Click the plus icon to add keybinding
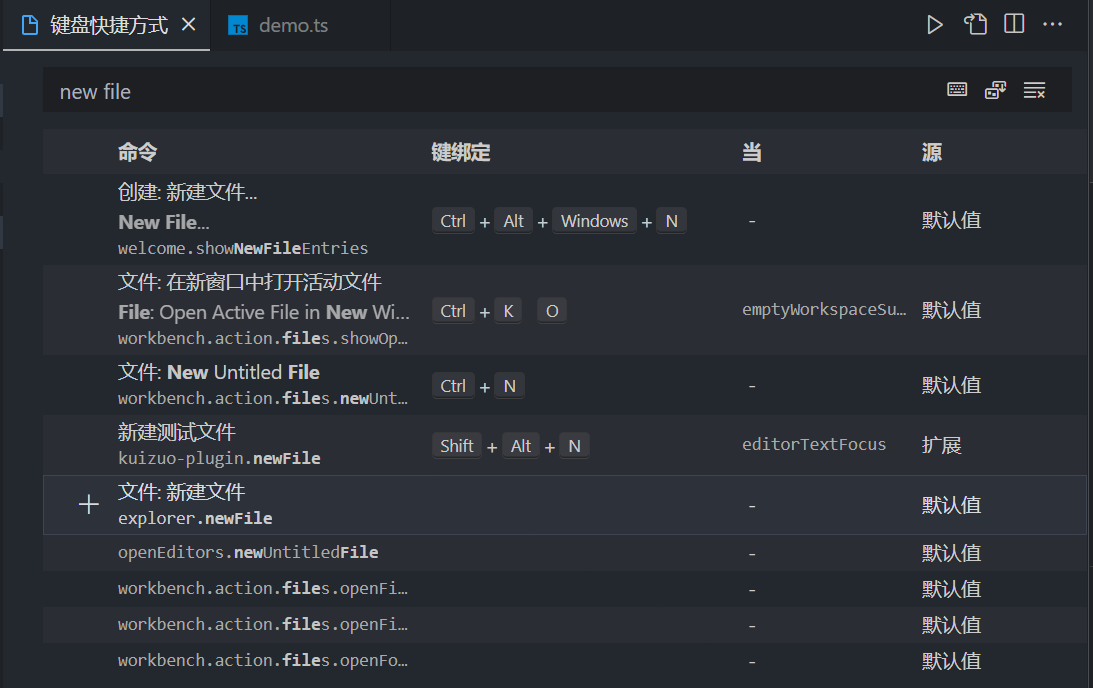1093x688 pixels. [x=89, y=505]
